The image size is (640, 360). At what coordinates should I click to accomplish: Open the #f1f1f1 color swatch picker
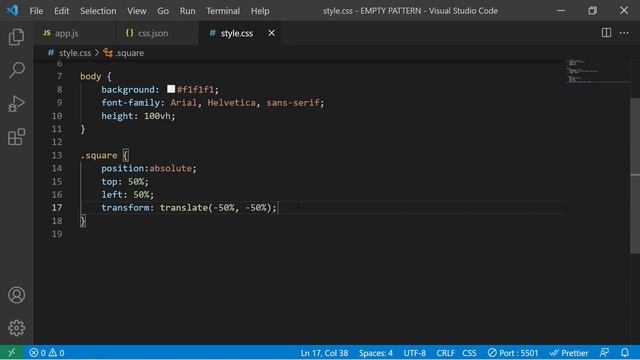[x=171, y=89]
